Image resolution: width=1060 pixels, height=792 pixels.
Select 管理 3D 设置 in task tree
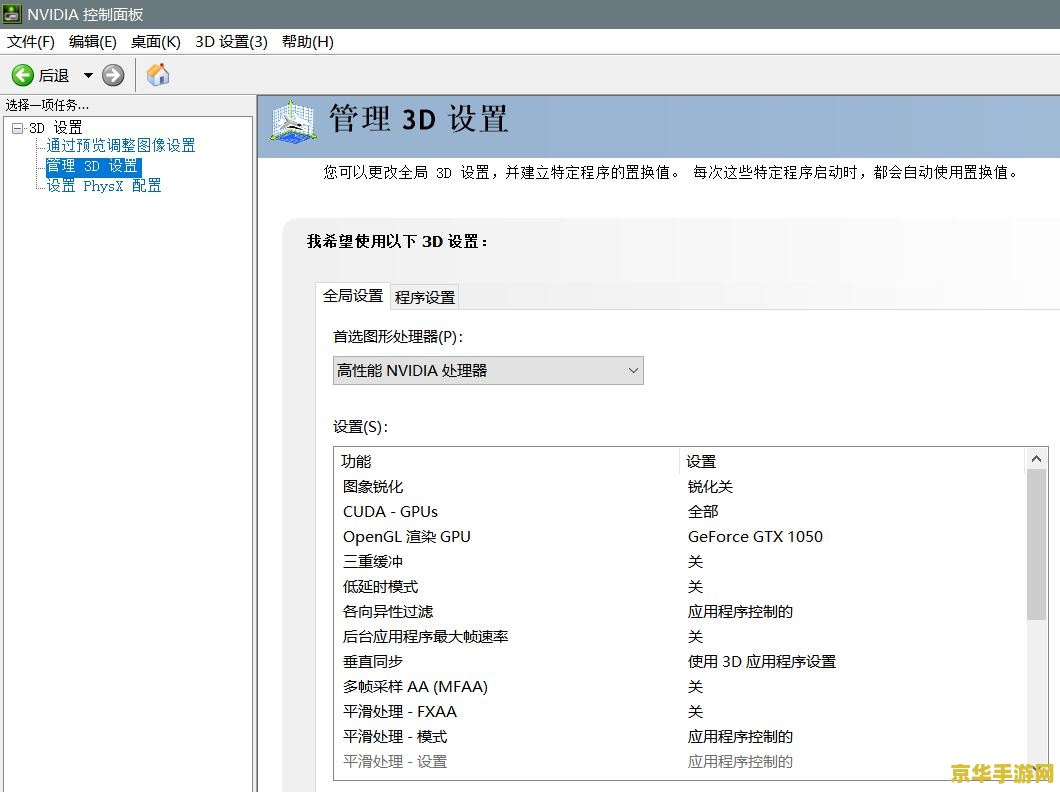click(93, 166)
